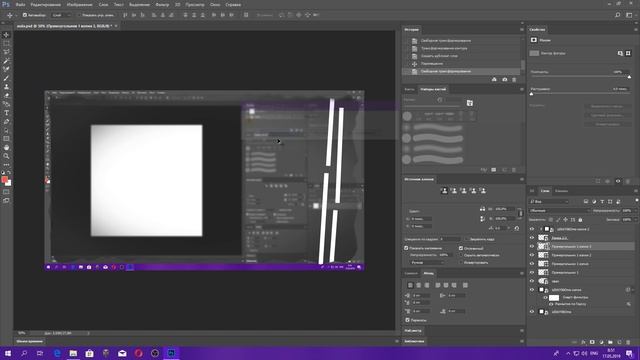This screenshot has width=640, height=360.
Task: Select the first clone source icon
Action: [x=444, y=191]
